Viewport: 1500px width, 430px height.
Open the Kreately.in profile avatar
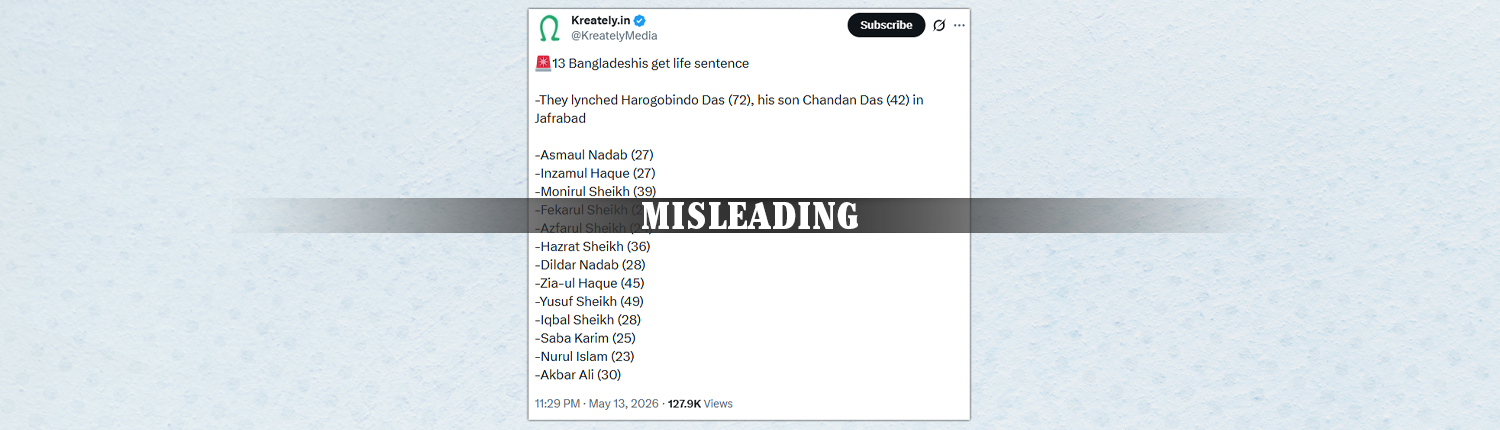[x=549, y=27]
